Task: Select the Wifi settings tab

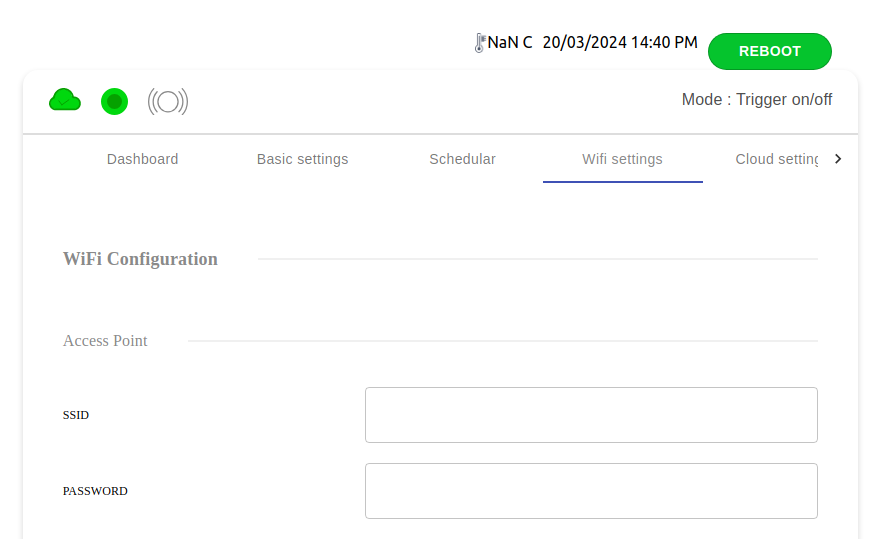Action: pos(622,159)
